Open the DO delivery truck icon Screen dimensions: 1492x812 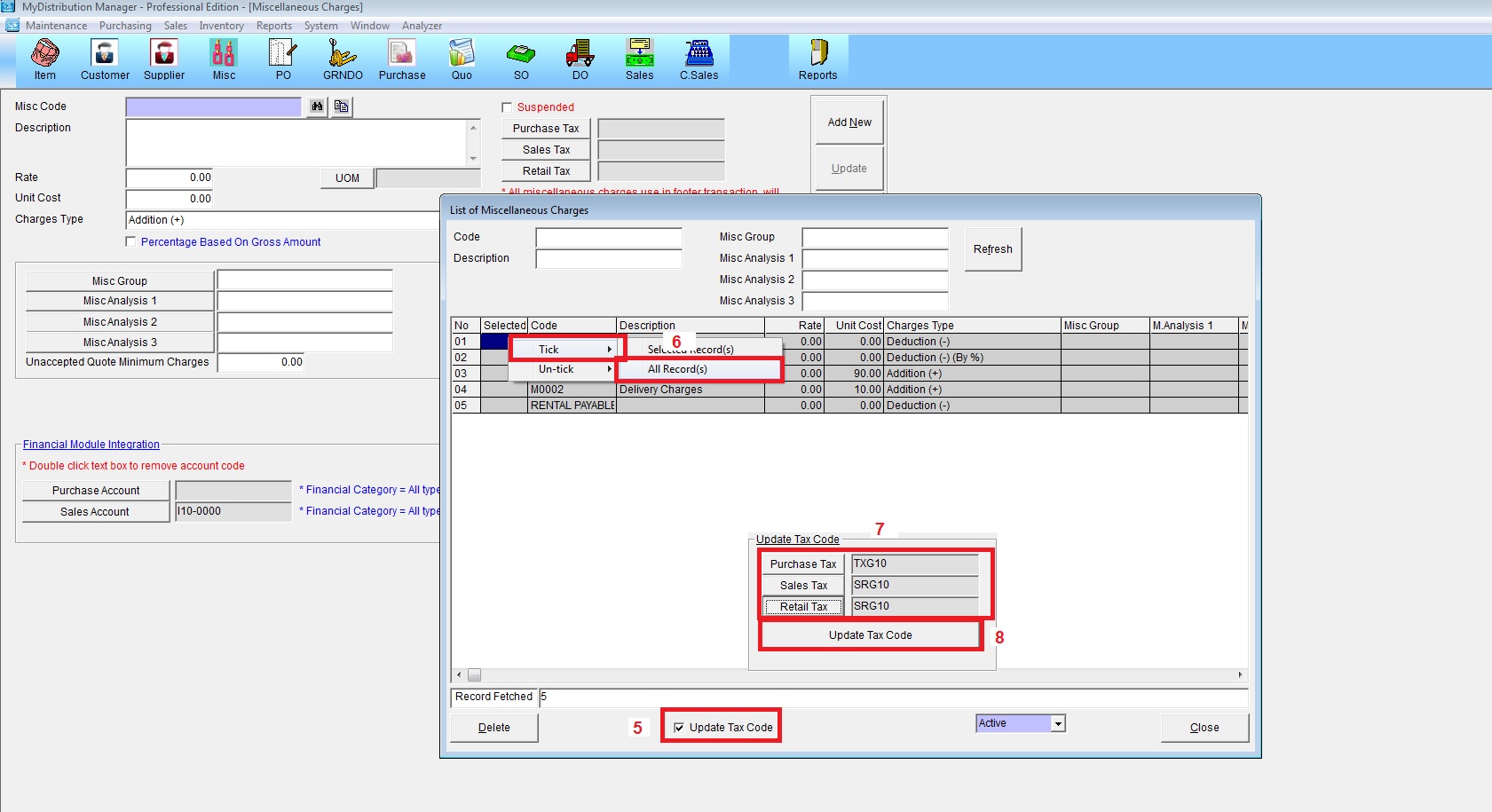coord(580,59)
